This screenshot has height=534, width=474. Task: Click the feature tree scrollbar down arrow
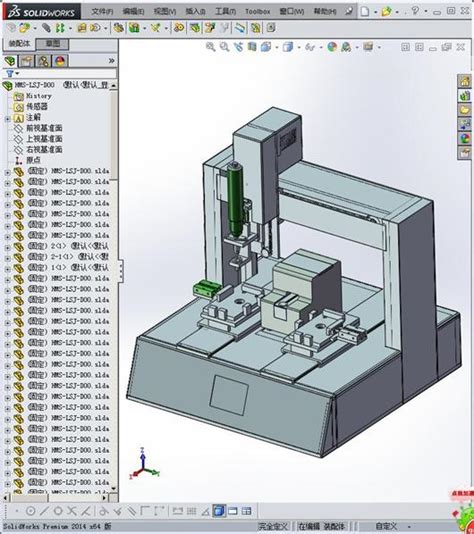pos(114,489)
